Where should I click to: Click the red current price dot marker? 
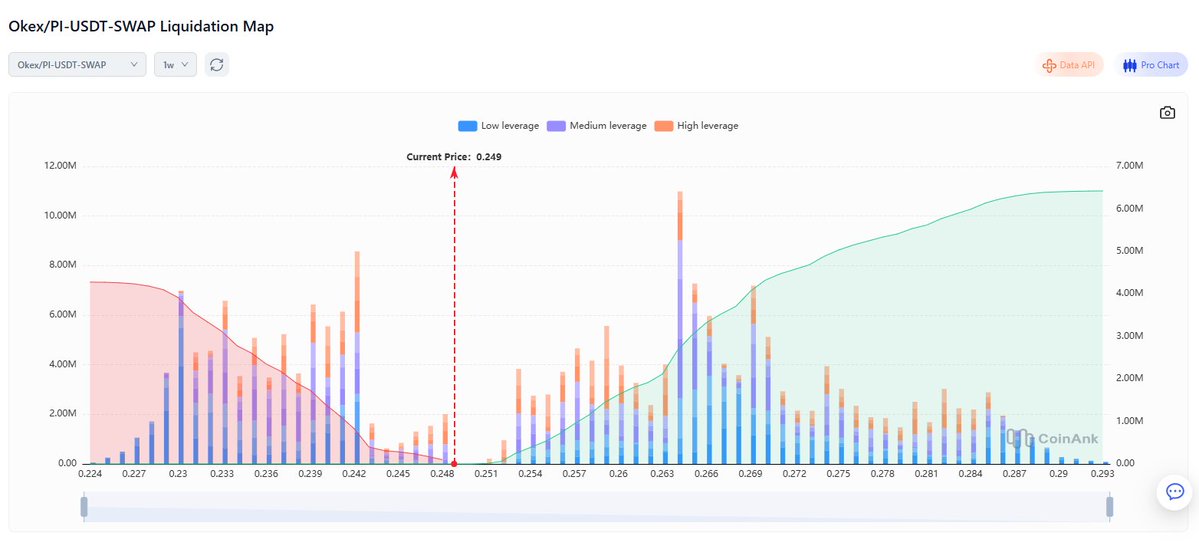coord(454,463)
